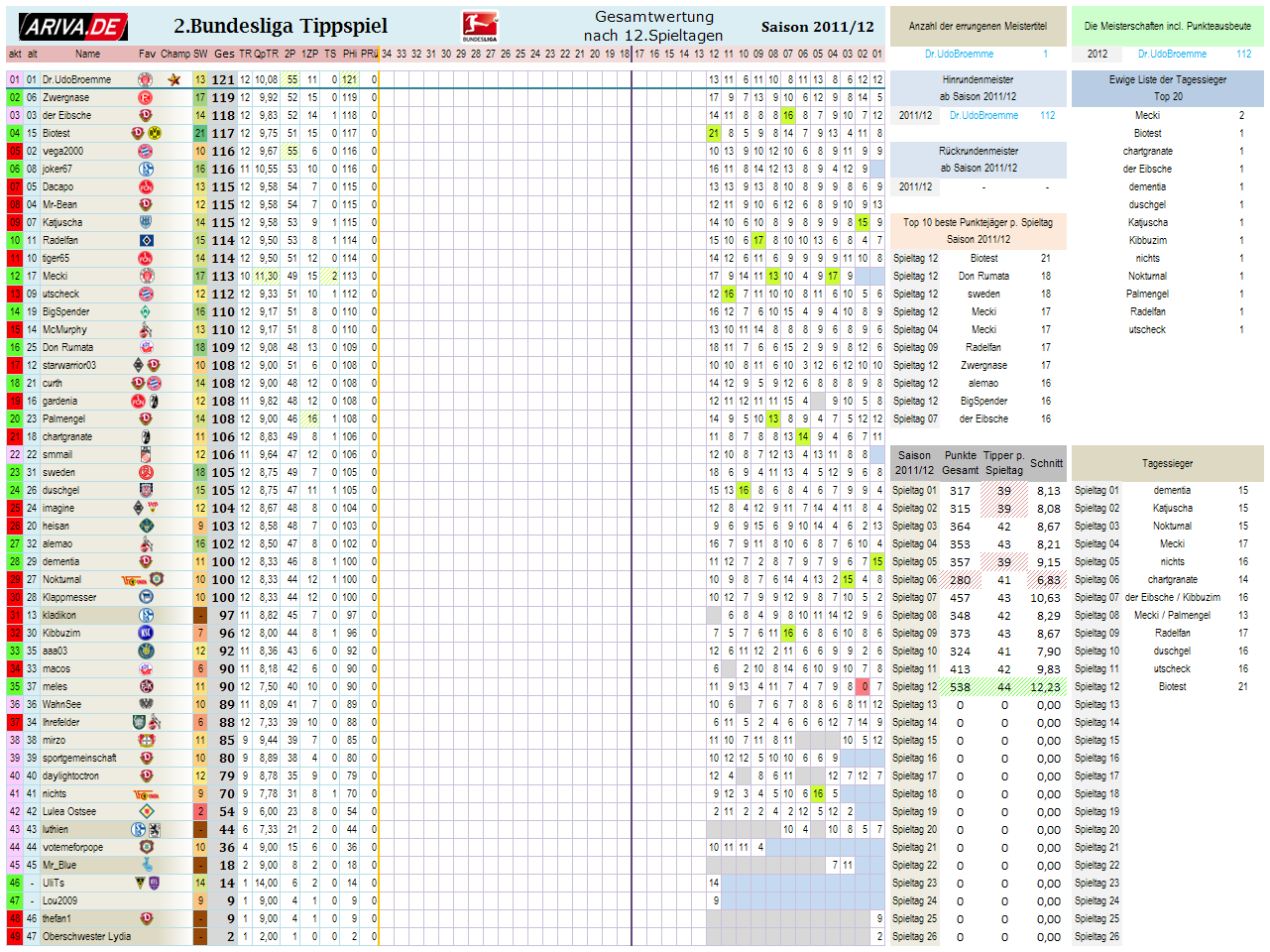Click the 'Name' column header
Screen dimensions: 1270x952
click(87, 54)
